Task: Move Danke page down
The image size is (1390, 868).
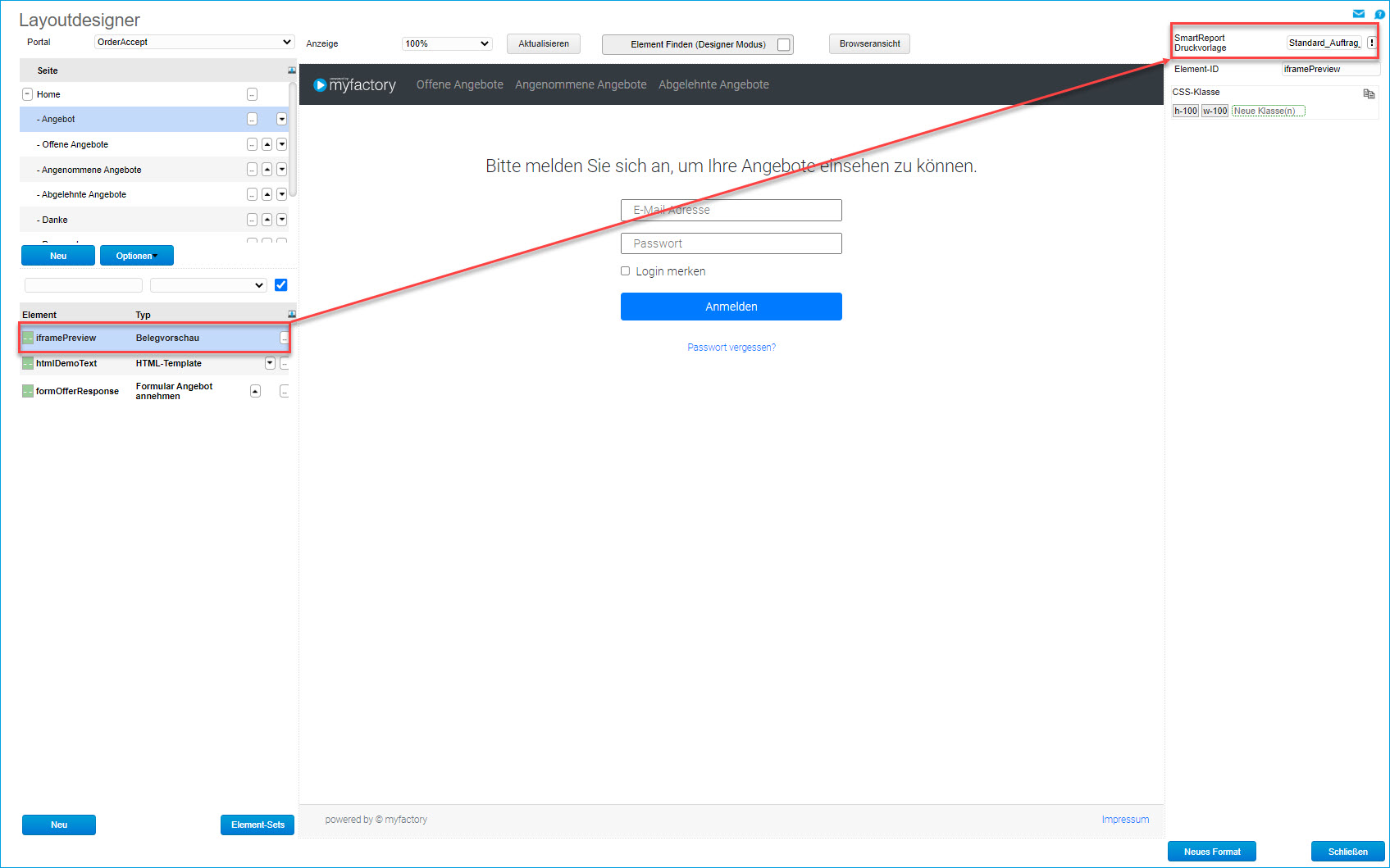Action: click(281, 220)
